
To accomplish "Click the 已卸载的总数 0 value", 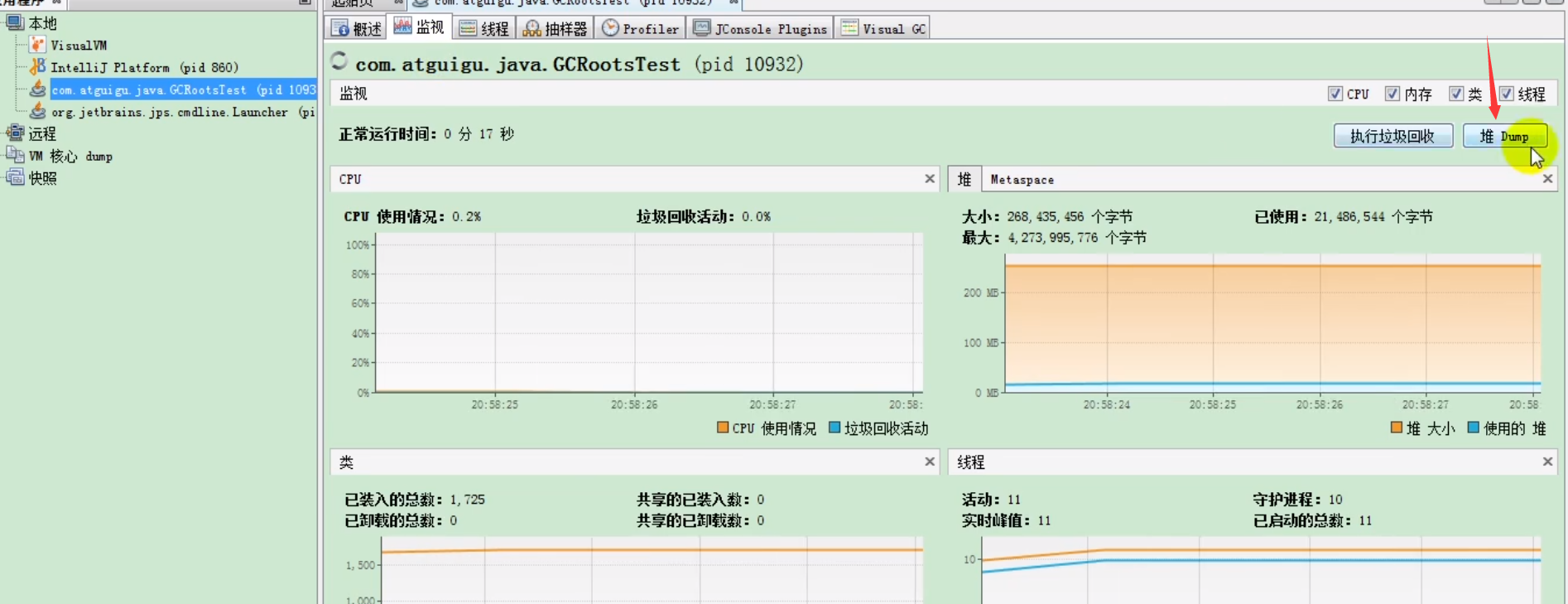I will tap(453, 520).
